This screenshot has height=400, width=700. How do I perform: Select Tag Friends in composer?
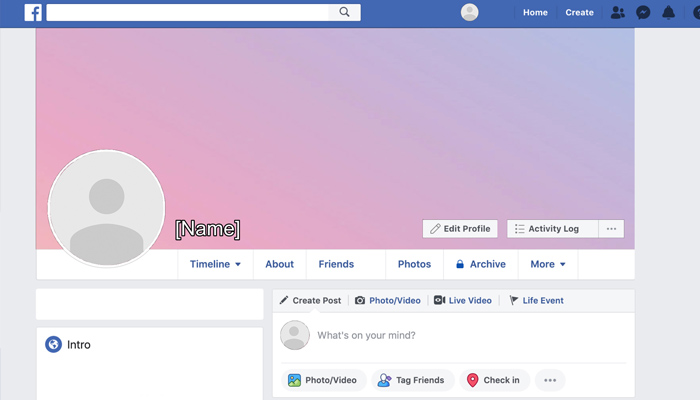[412, 380]
